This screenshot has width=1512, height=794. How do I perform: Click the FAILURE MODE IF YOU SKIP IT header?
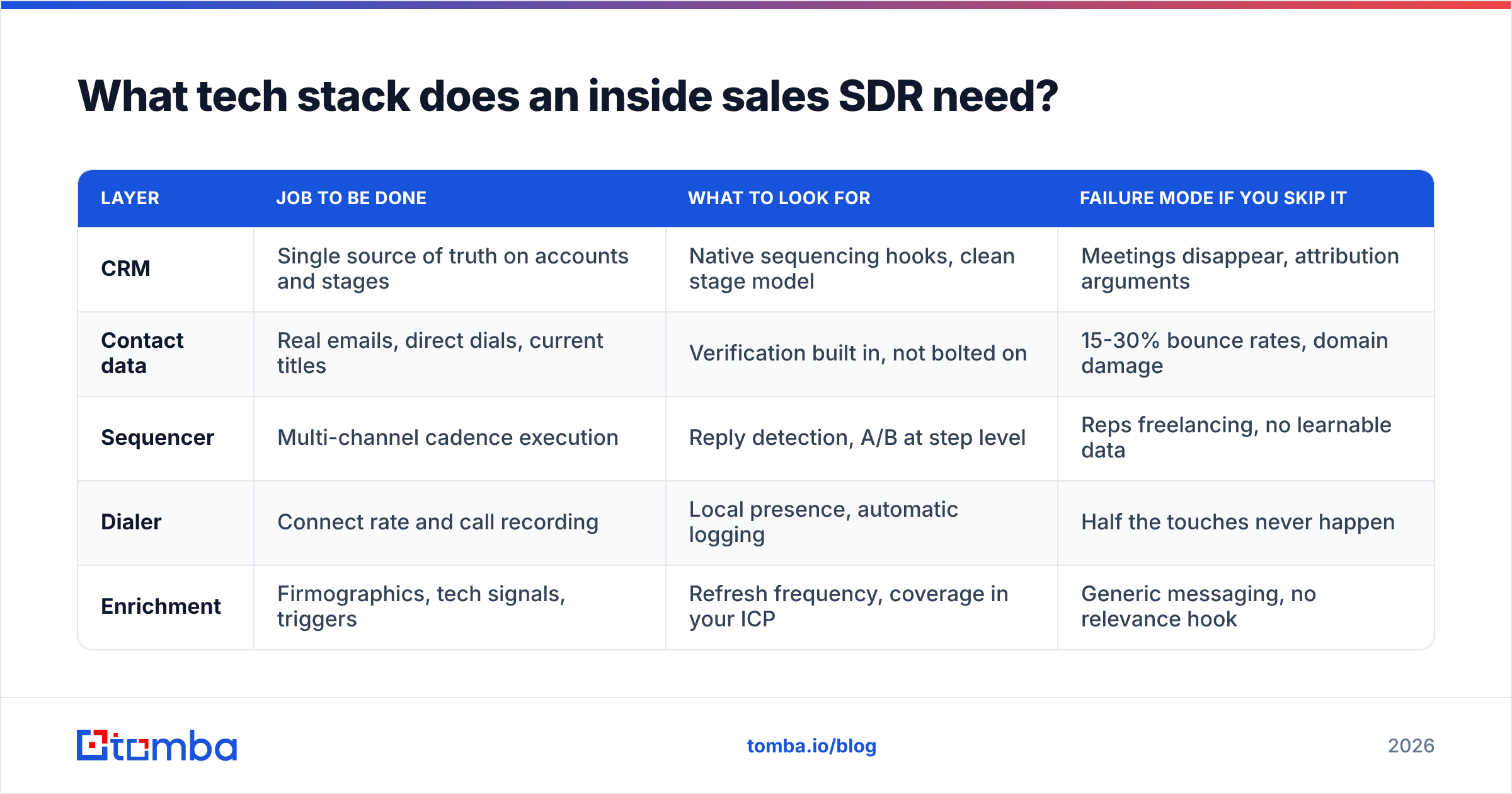(x=1213, y=198)
